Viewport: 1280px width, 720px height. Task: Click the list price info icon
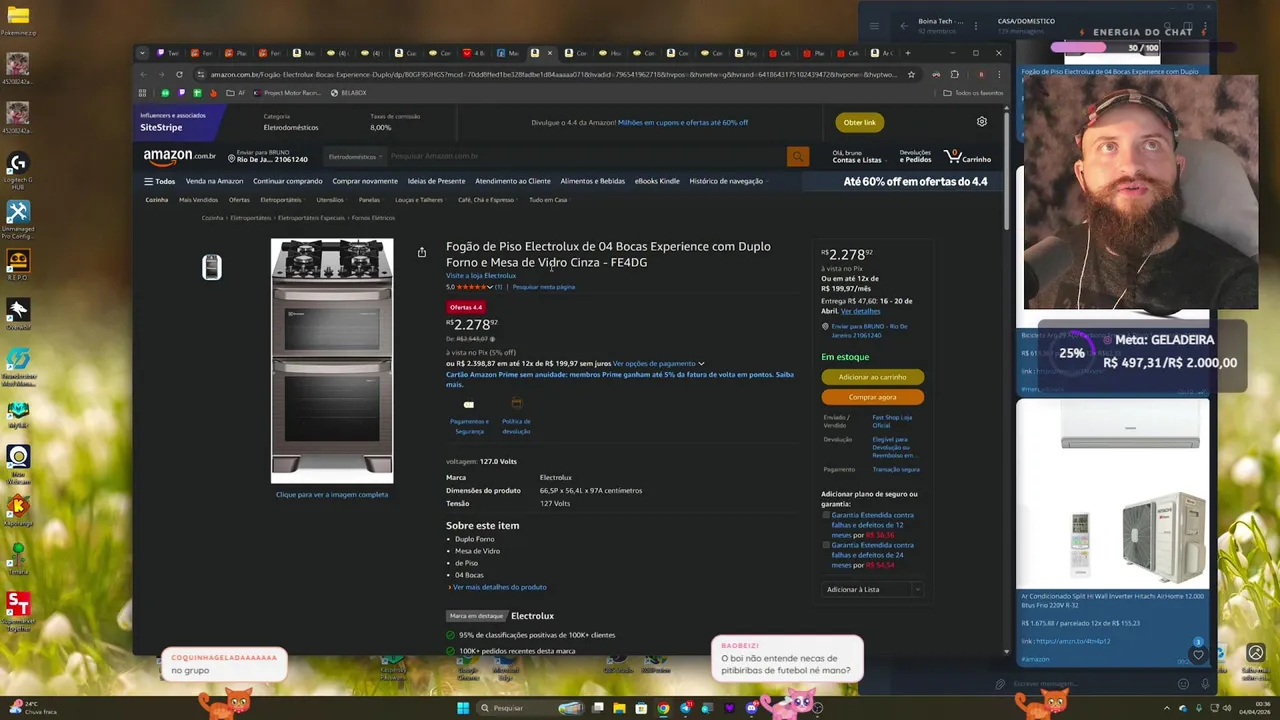coord(492,339)
